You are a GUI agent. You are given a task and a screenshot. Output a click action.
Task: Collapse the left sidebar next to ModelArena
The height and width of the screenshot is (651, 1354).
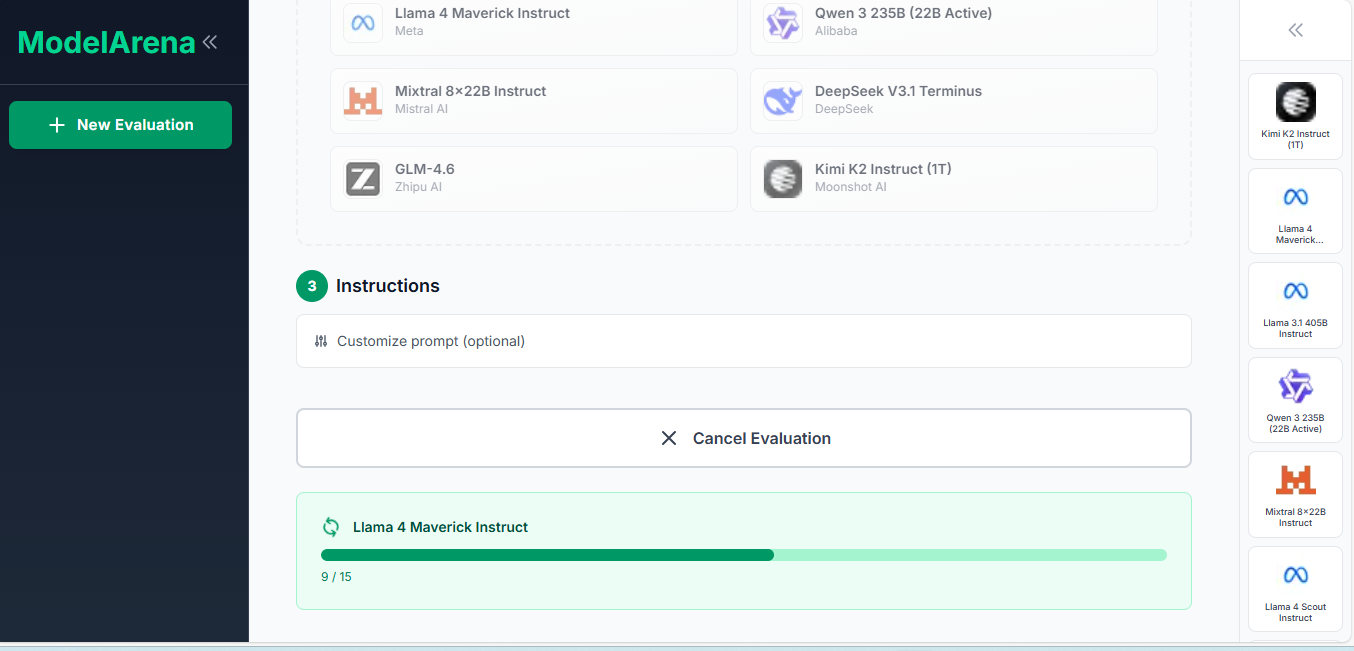point(210,42)
